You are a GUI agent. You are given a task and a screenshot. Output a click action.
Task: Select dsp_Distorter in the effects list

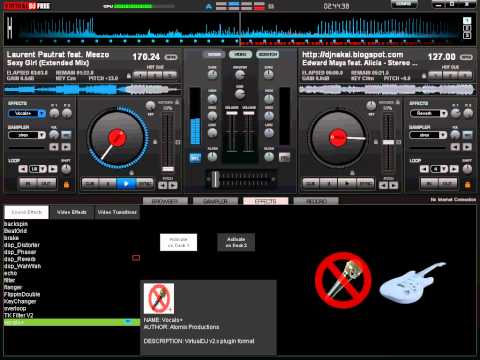pyautogui.click(x=22, y=245)
